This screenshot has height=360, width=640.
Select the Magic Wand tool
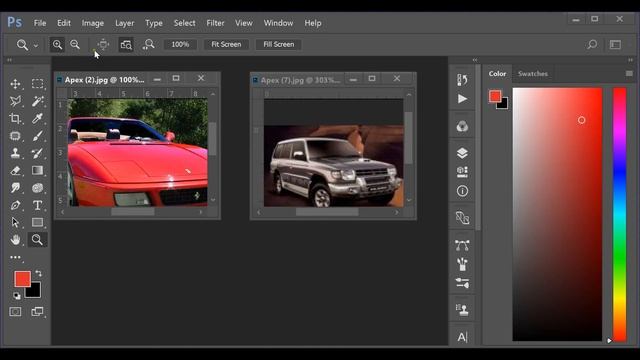click(x=38, y=101)
